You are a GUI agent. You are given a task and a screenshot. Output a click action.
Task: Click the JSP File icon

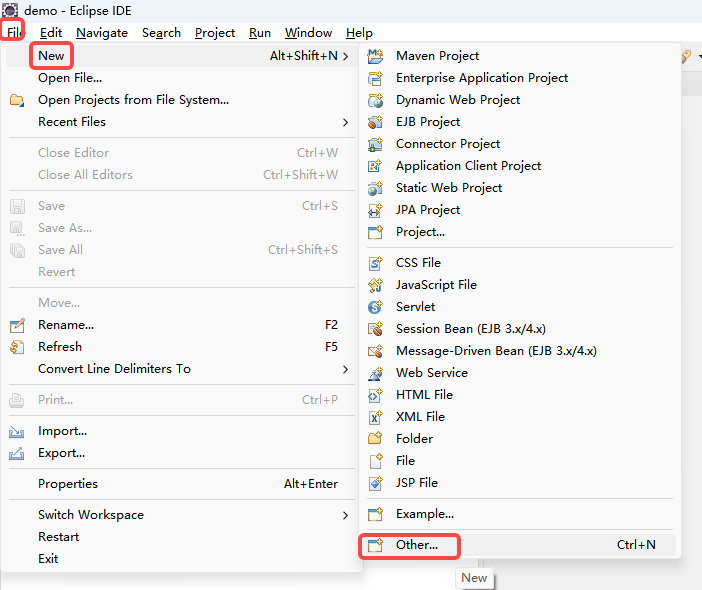(x=375, y=483)
